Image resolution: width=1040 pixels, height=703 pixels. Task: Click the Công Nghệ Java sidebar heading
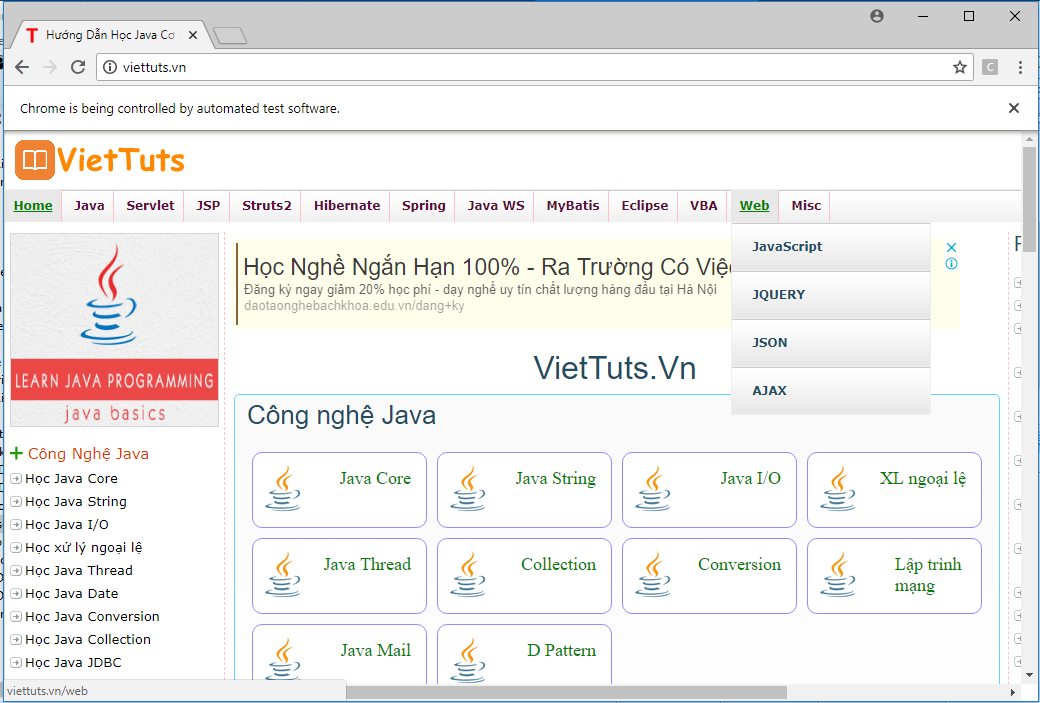click(x=88, y=454)
